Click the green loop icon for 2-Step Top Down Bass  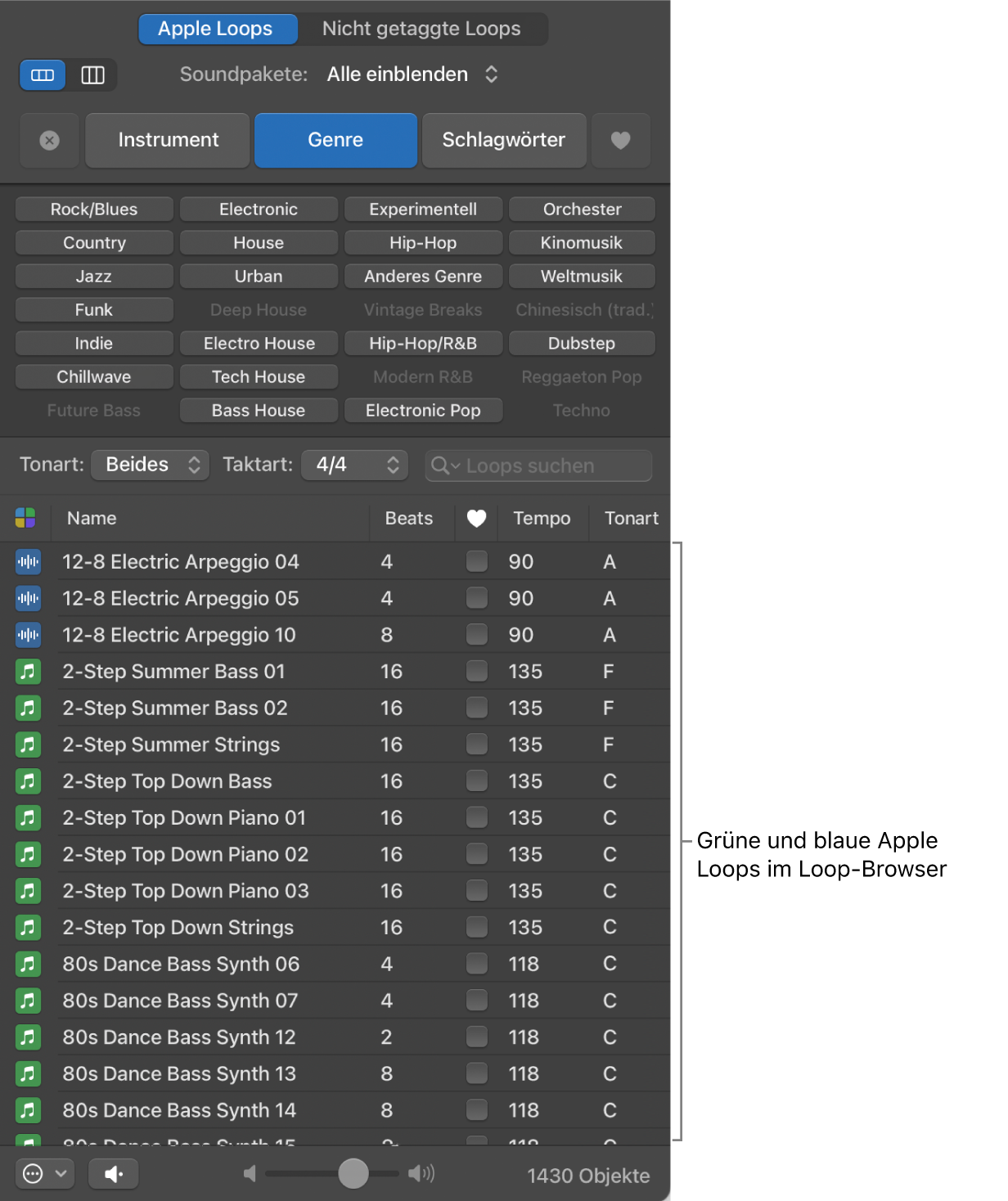(x=28, y=781)
